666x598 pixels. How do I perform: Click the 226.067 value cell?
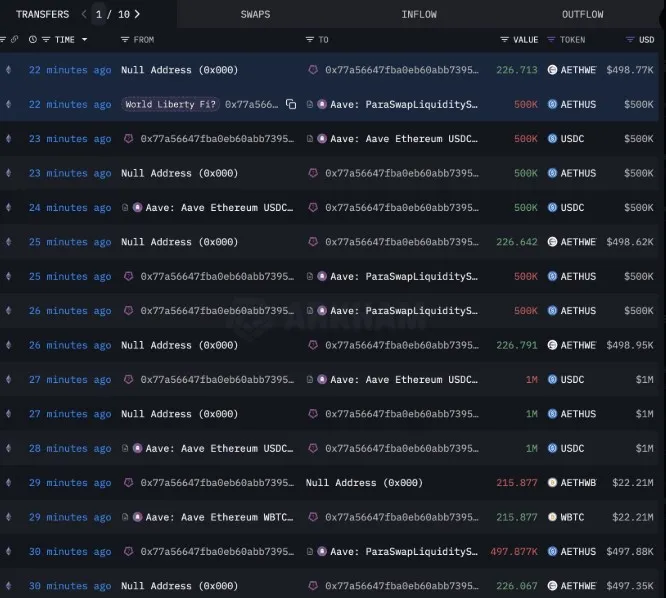517,586
